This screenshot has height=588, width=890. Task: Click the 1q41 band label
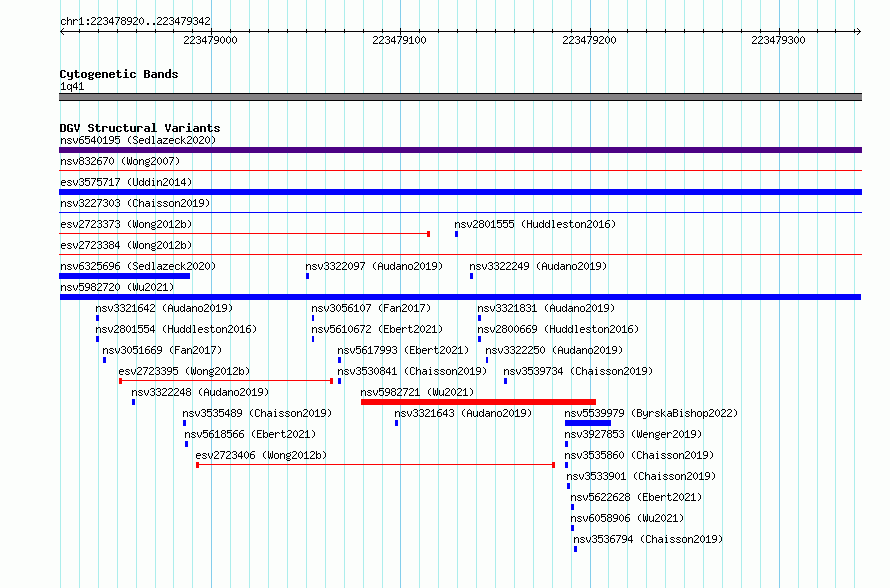click(72, 86)
